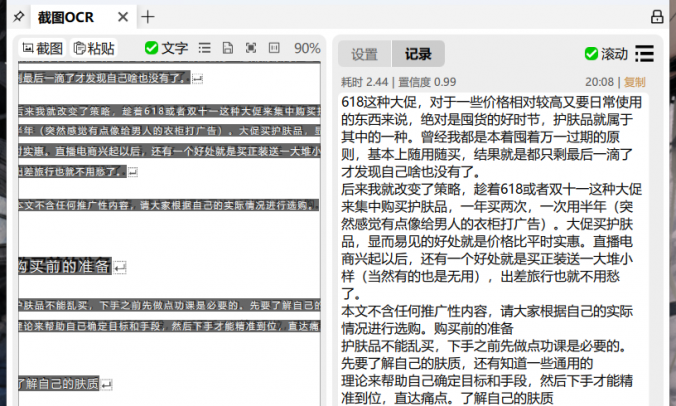Click the save image file icon
The width and height of the screenshot is (676, 406).
point(228,48)
